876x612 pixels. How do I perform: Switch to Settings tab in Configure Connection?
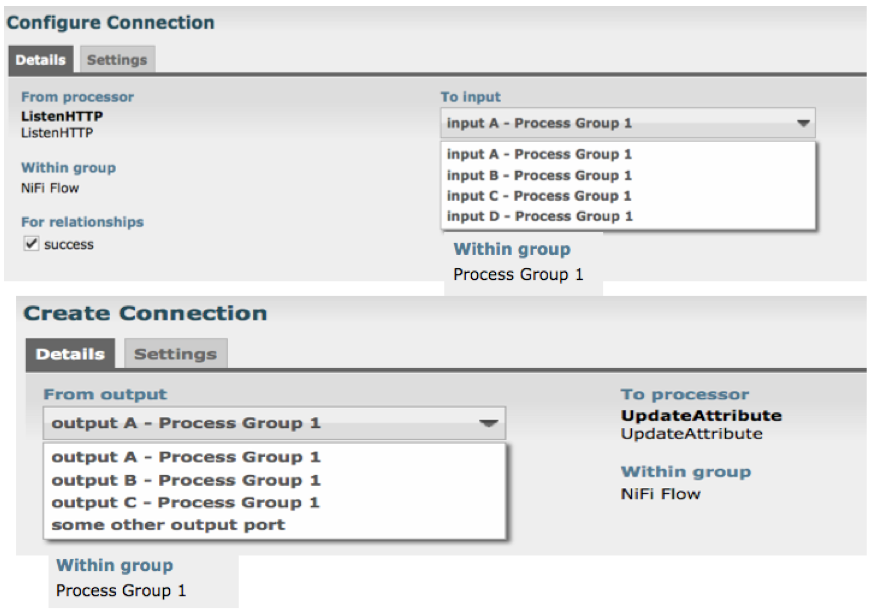click(x=117, y=60)
